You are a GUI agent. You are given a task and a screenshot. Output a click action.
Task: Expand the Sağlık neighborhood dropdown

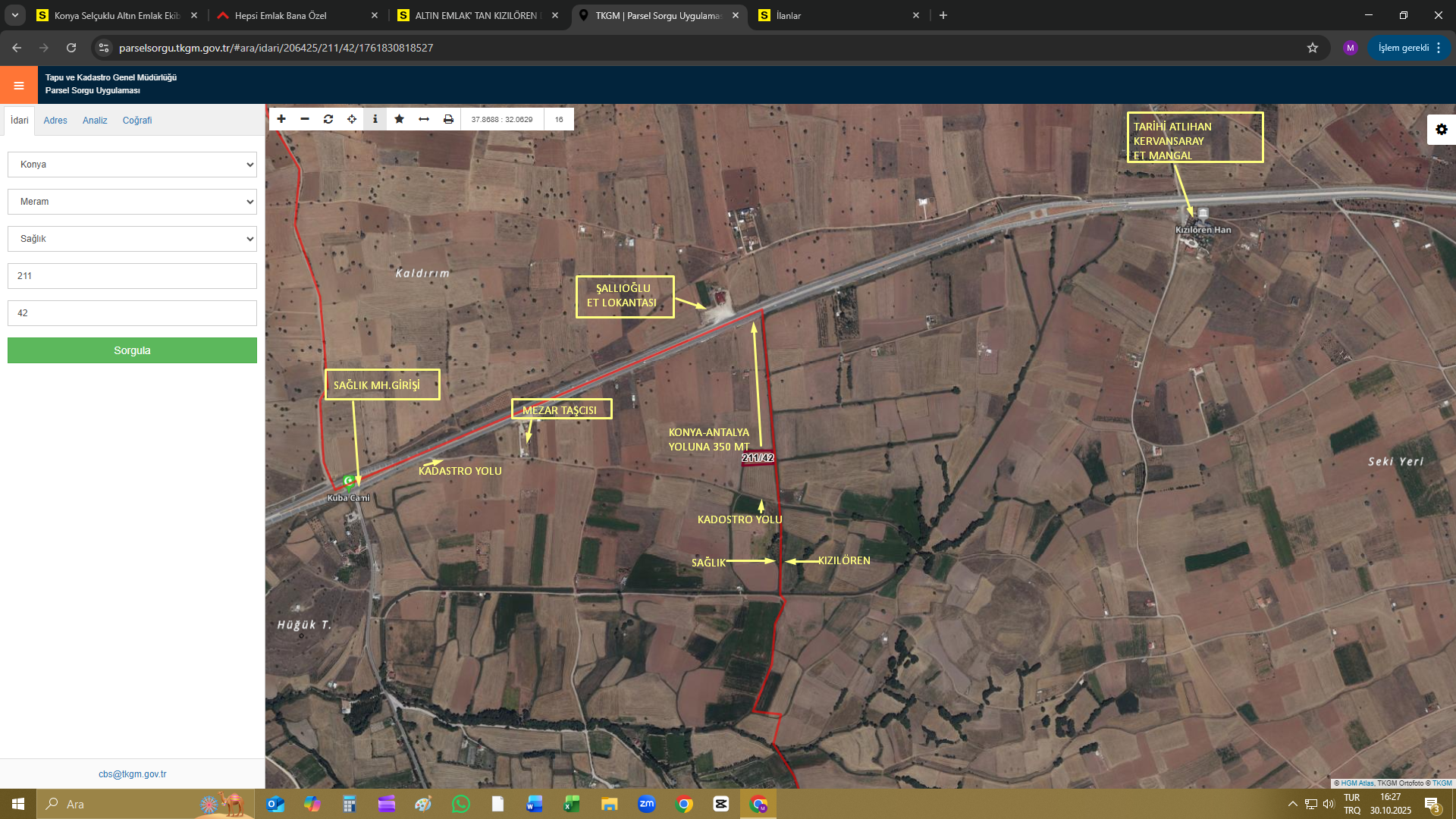click(x=132, y=239)
